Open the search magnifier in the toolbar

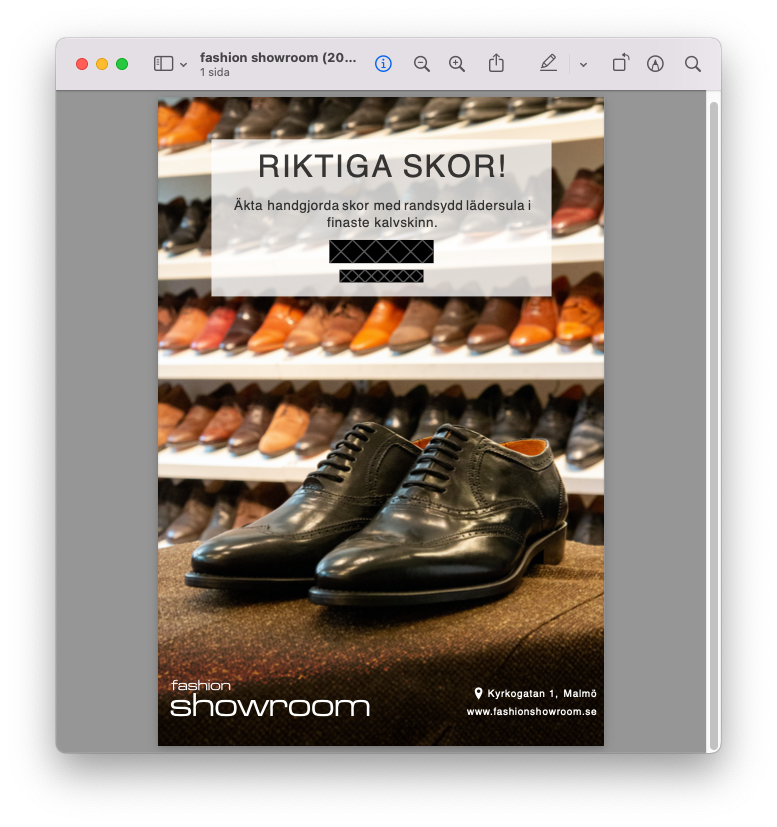coord(693,64)
